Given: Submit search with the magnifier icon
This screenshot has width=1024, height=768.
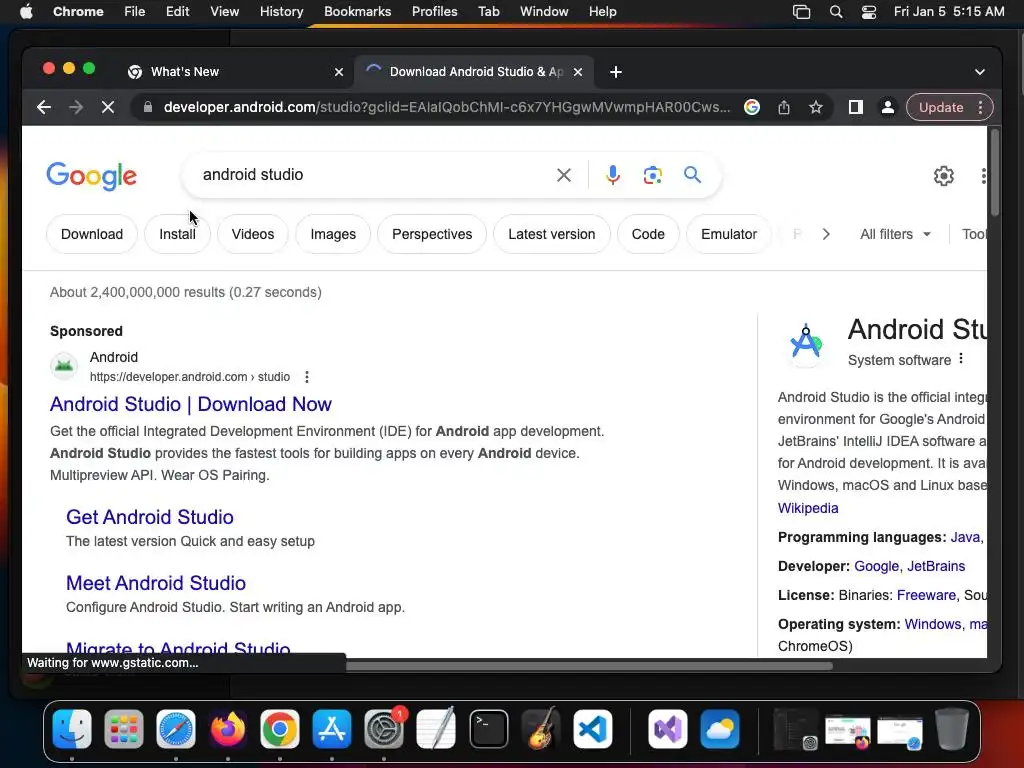Looking at the screenshot, I should tap(692, 174).
